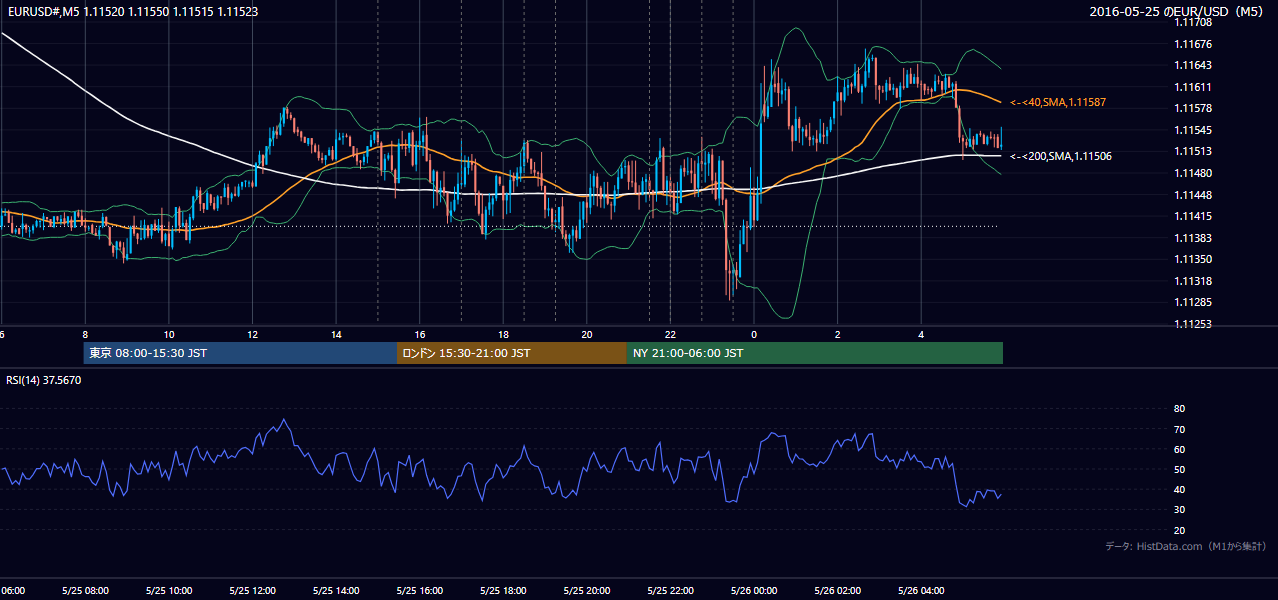
Task: Click the 5/26 04:00 date axis label
Action: coord(921,591)
